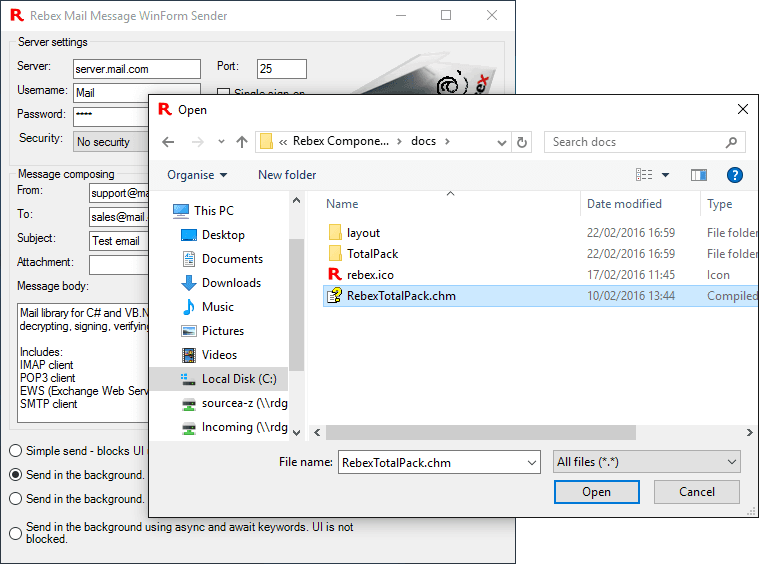Click the folder icon in the address bar

tap(266, 142)
